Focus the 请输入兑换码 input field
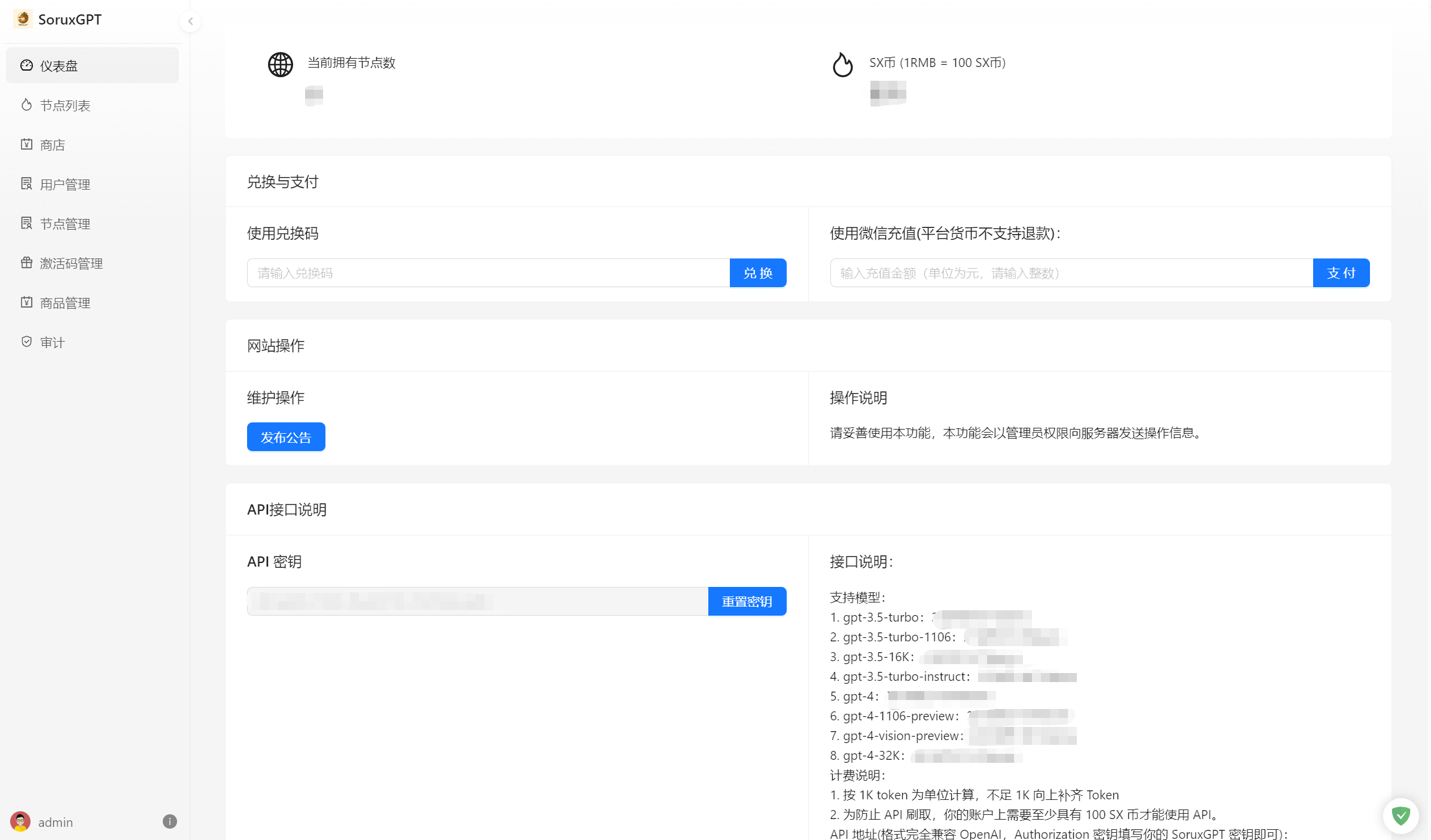Image resolution: width=1431 pixels, height=840 pixels. pos(488,273)
